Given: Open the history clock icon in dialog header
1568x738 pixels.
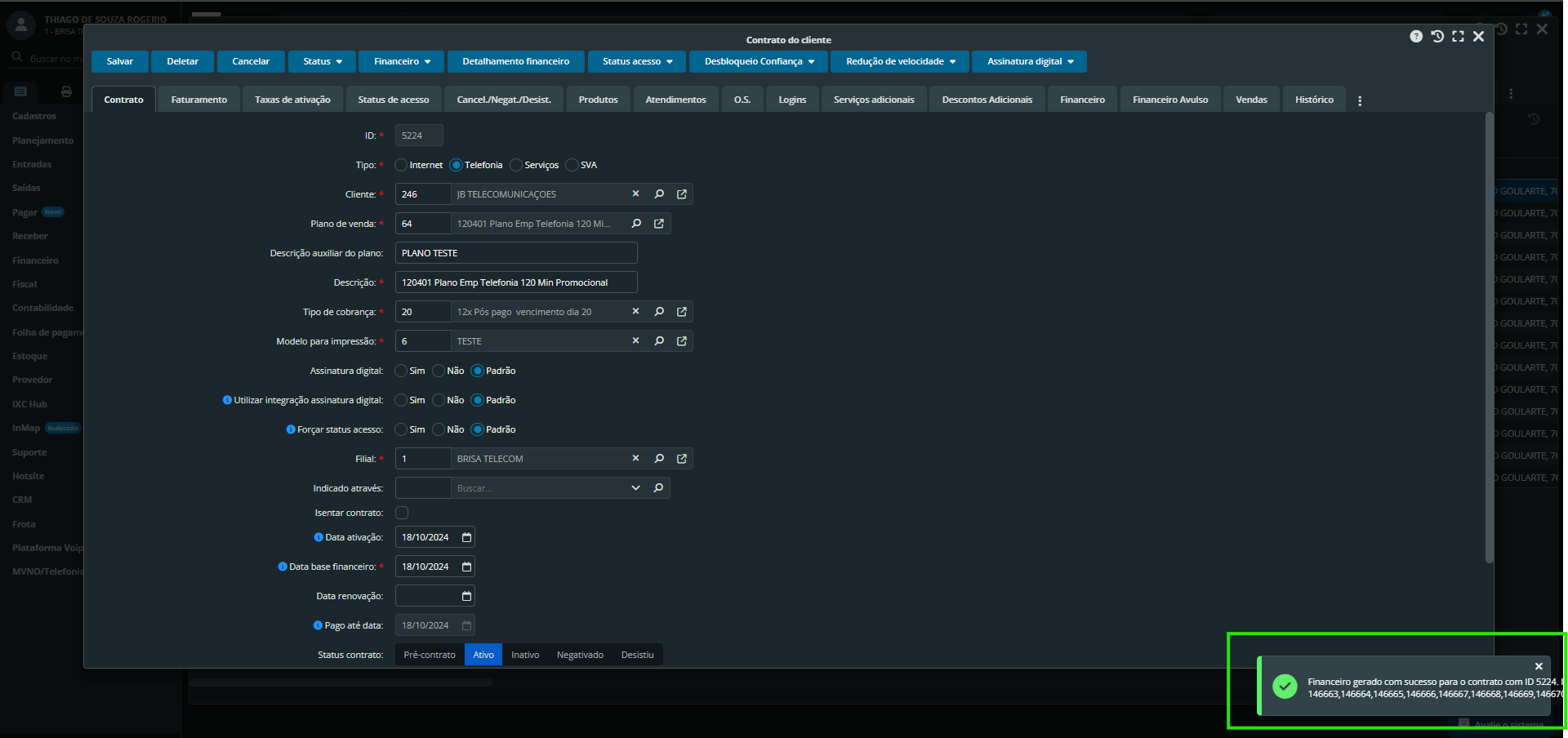Looking at the screenshot, I should [1437, 37].
